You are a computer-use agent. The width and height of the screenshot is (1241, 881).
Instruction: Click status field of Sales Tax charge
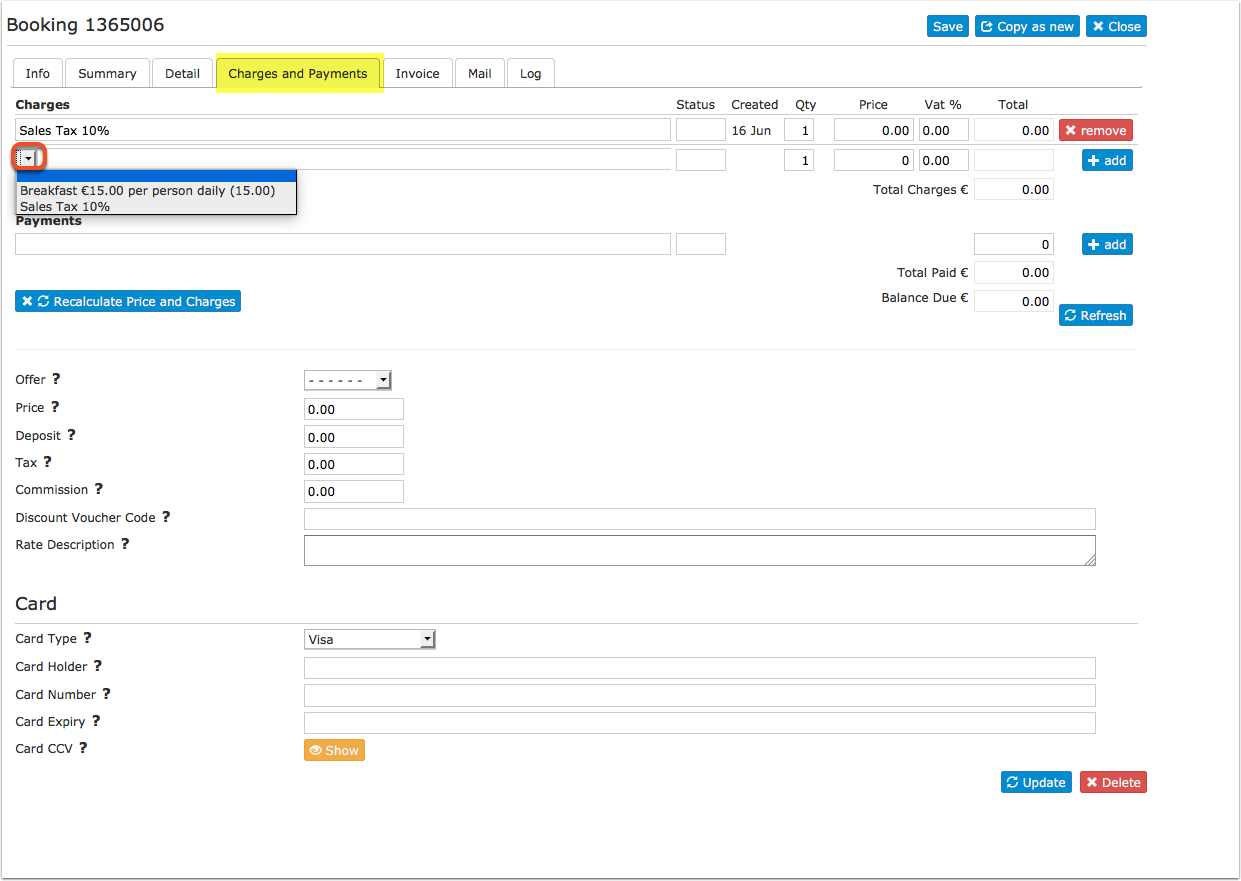coord(701,130)
